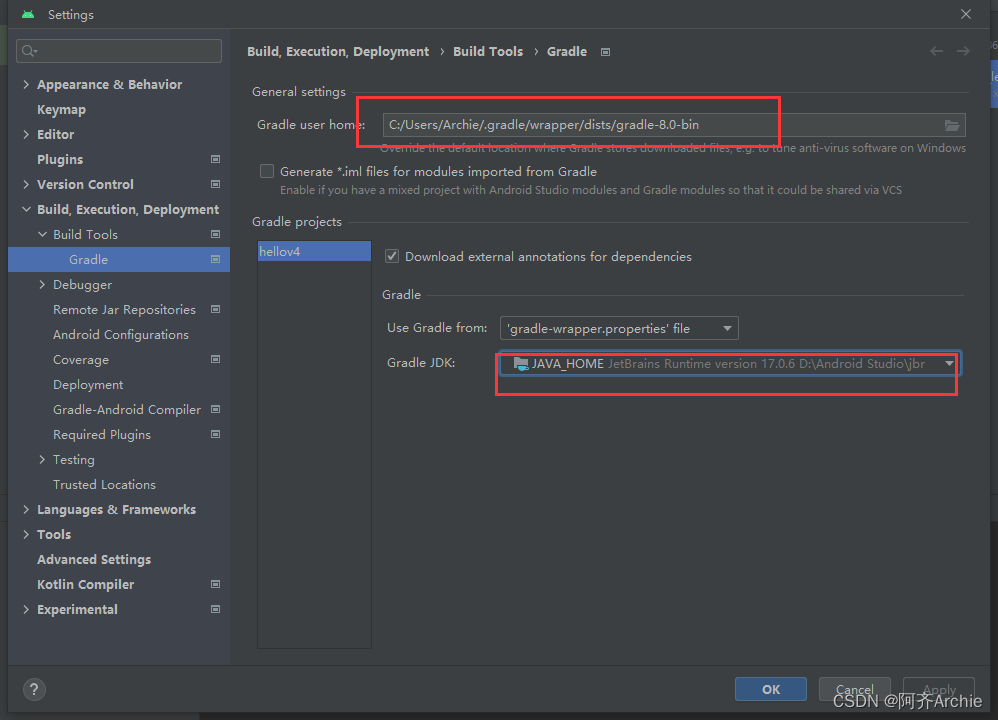The image size is (998, 720).
Task: Click the OK button
Action: pyautogui.click(x=771, y=689)
